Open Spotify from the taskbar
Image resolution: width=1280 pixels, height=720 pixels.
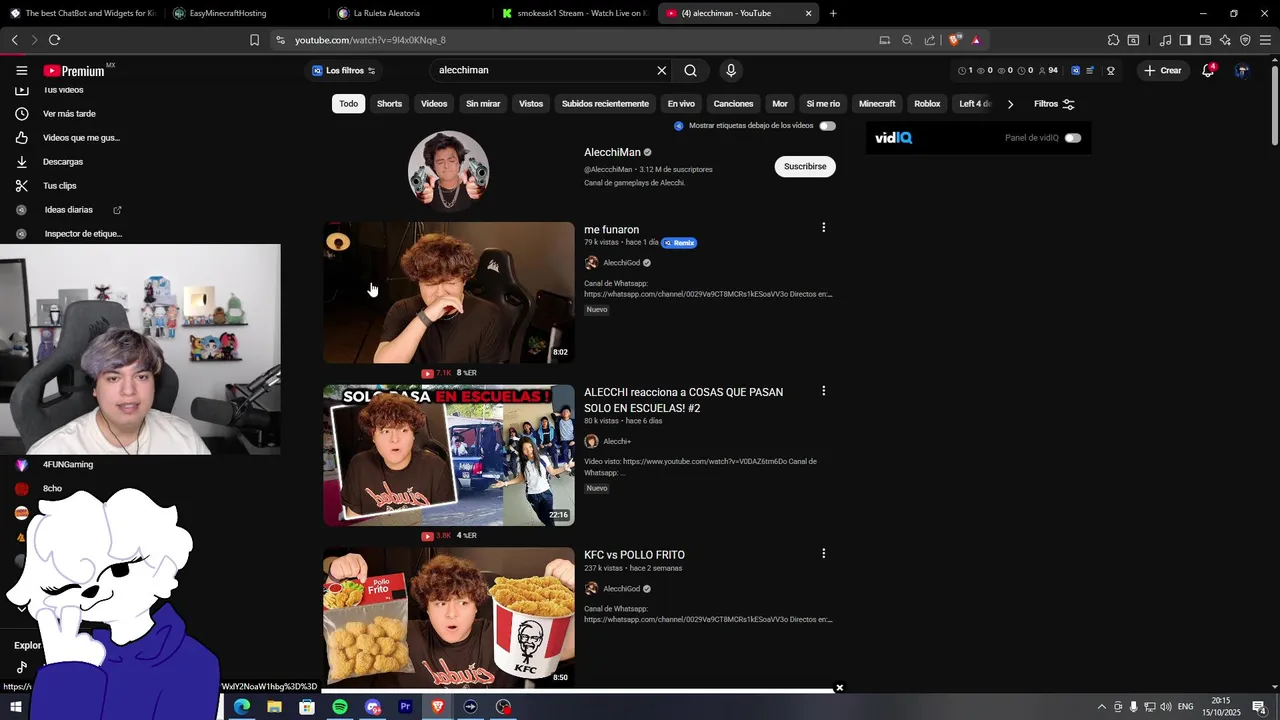tap(340, 707)
